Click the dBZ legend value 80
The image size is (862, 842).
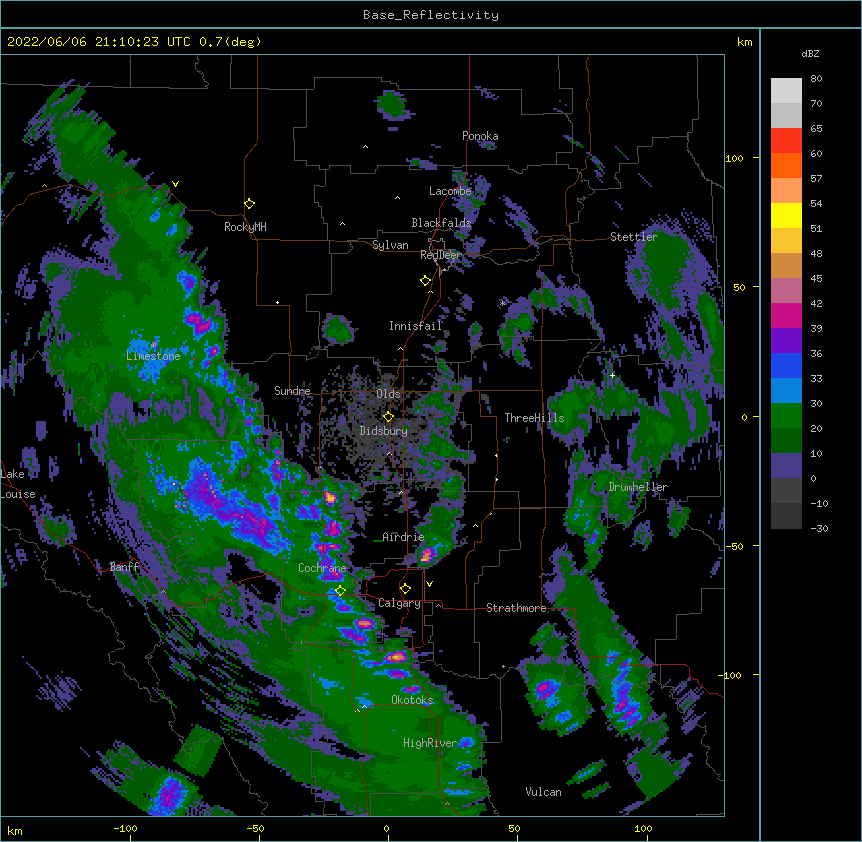coord(816,79)
